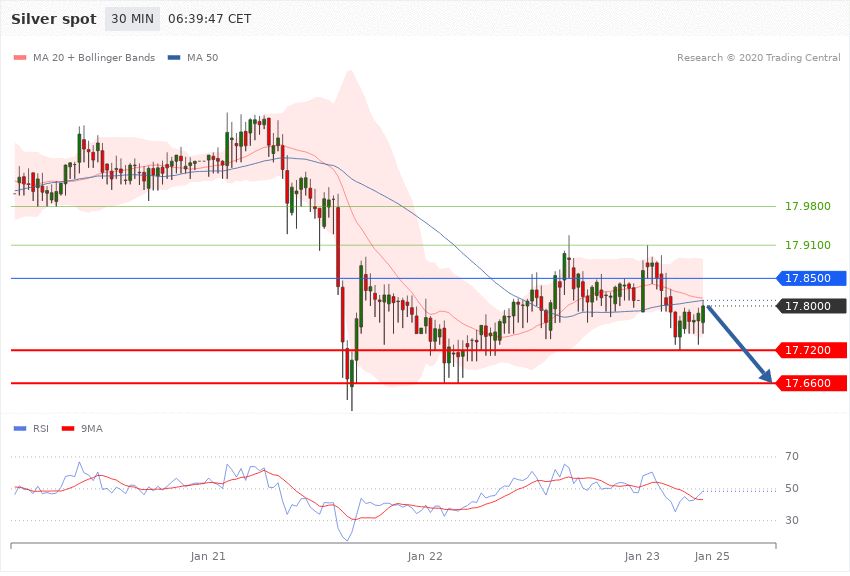Click the 17.9800 green resistance label

pos(807,206)
